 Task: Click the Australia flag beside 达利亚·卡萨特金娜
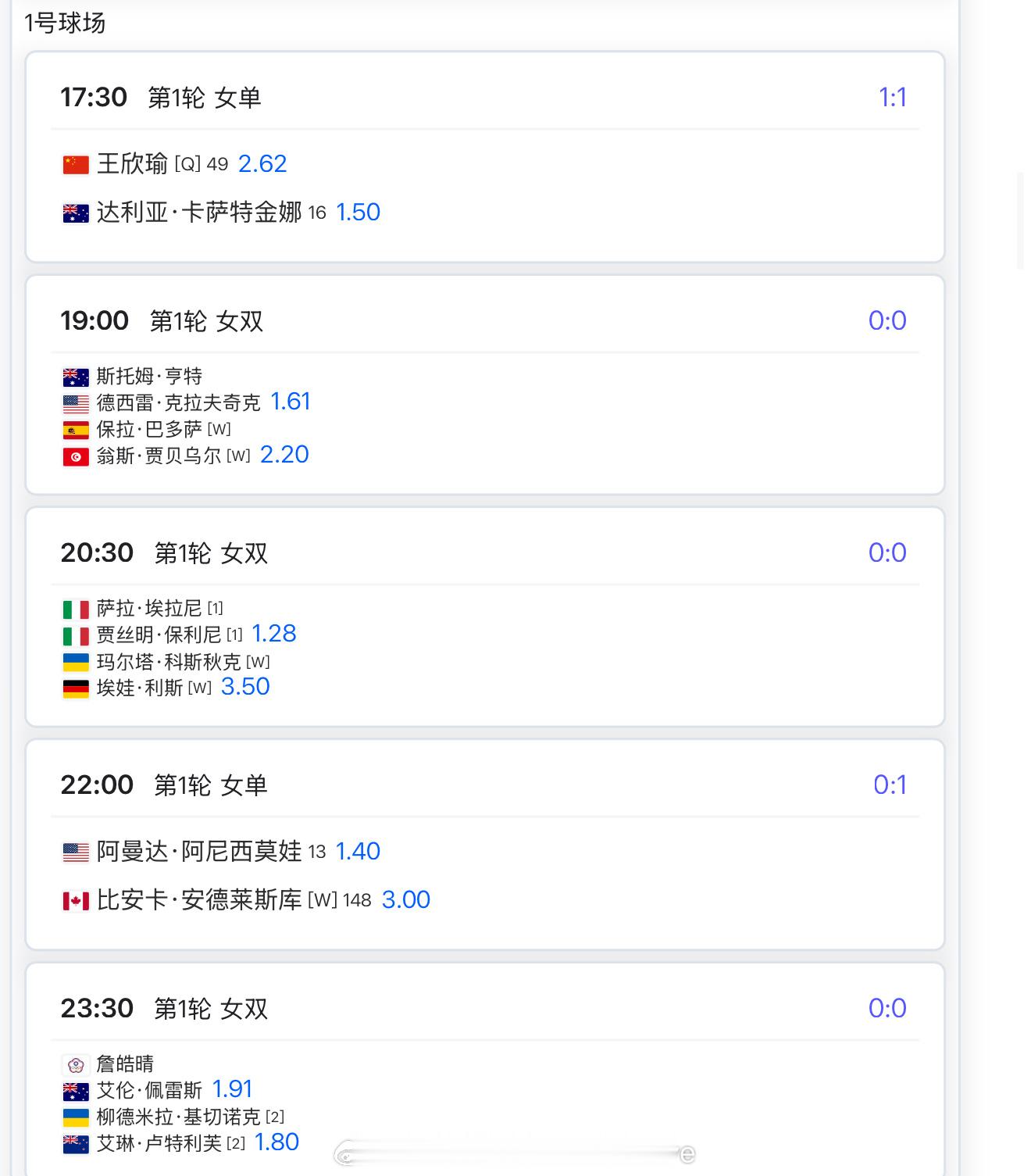tap(76, 213)
